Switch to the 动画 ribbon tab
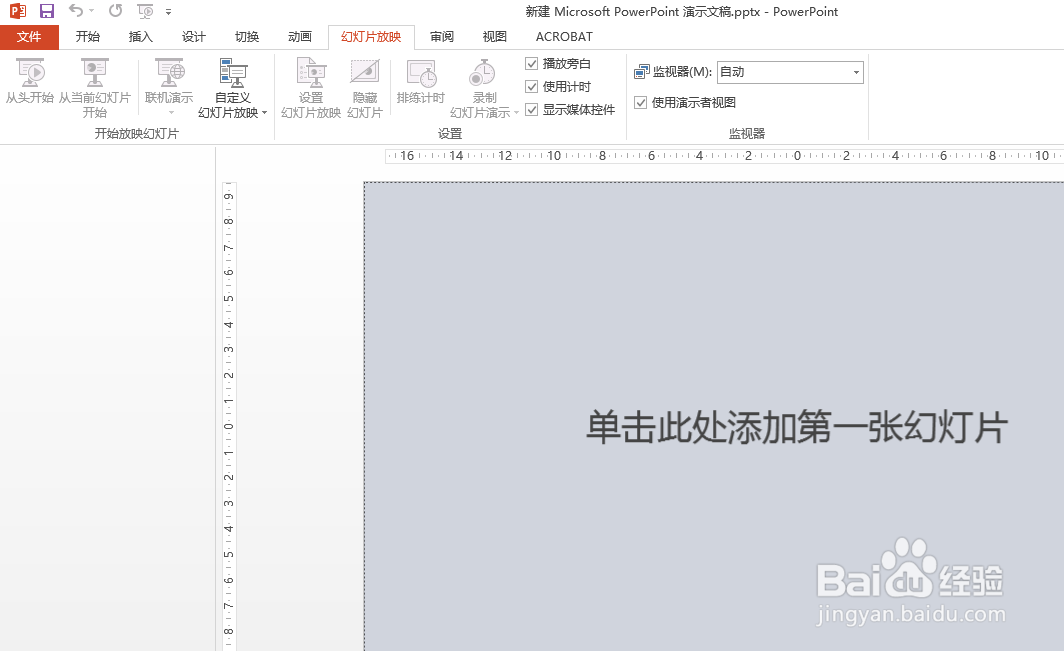The image size is (1064, 651). point(299,36)
